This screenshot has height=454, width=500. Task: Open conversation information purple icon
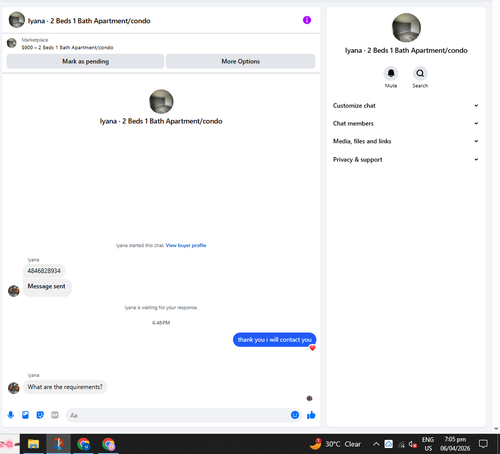point(307,20)
